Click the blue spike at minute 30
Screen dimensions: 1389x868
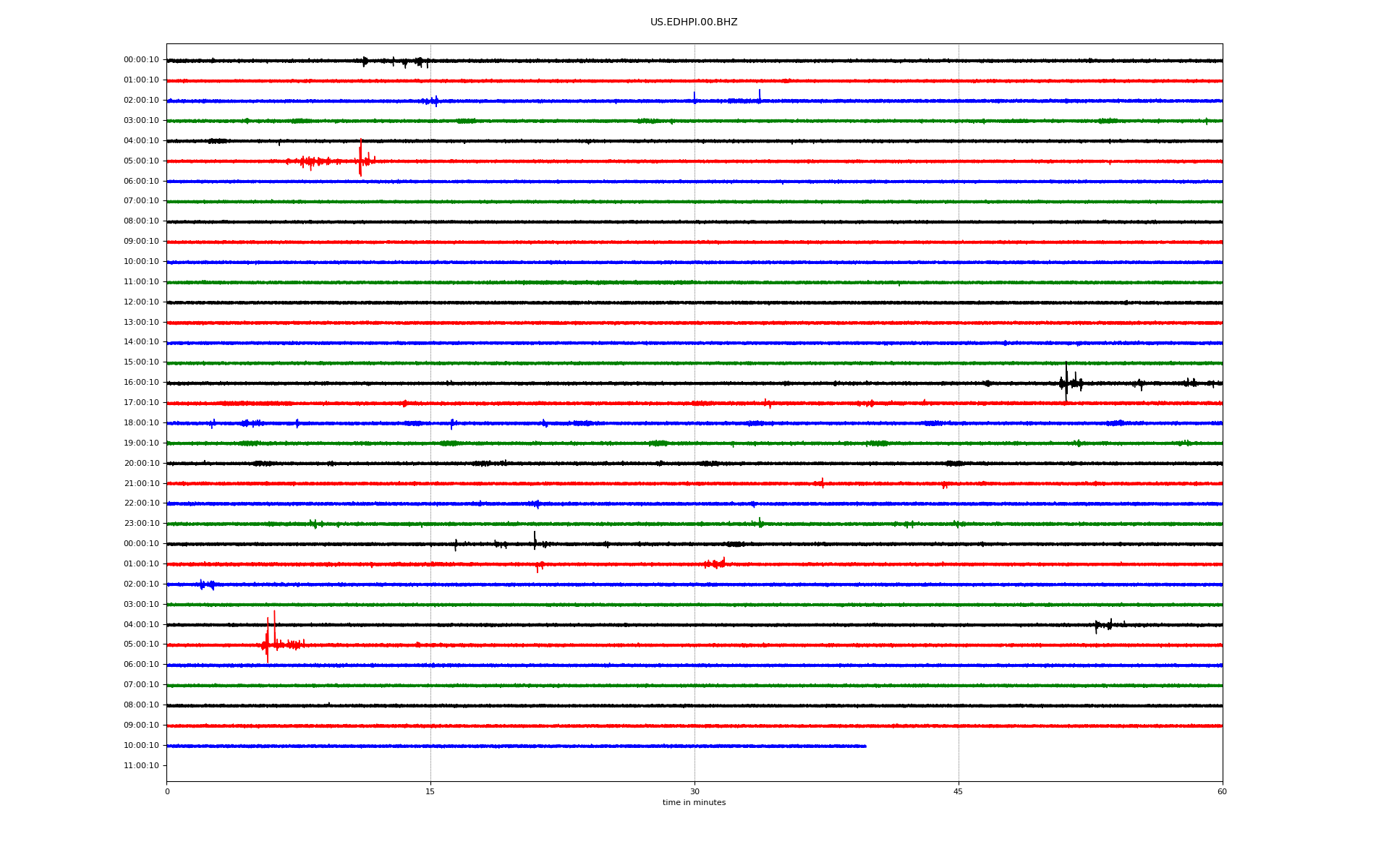[694, 98]
